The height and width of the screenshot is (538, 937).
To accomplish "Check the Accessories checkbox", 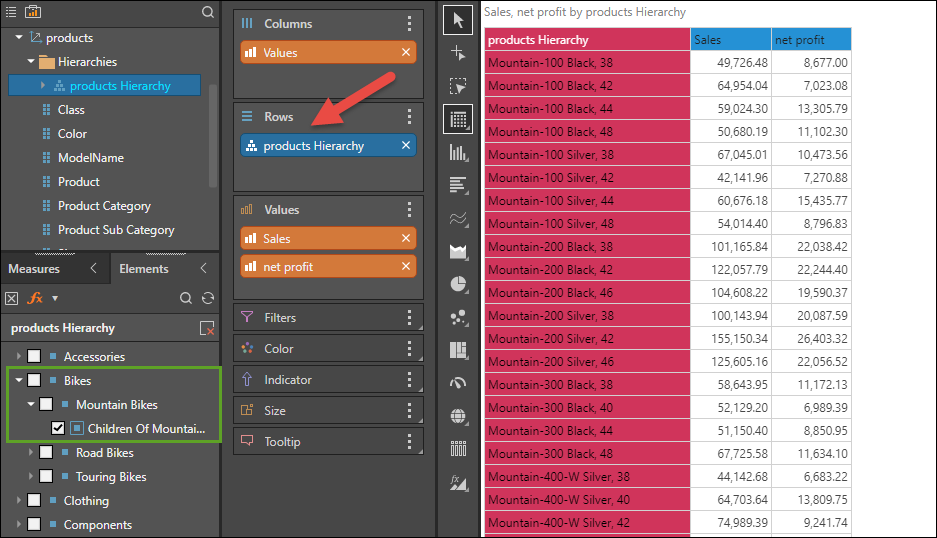I will click(x=34, y=357).
